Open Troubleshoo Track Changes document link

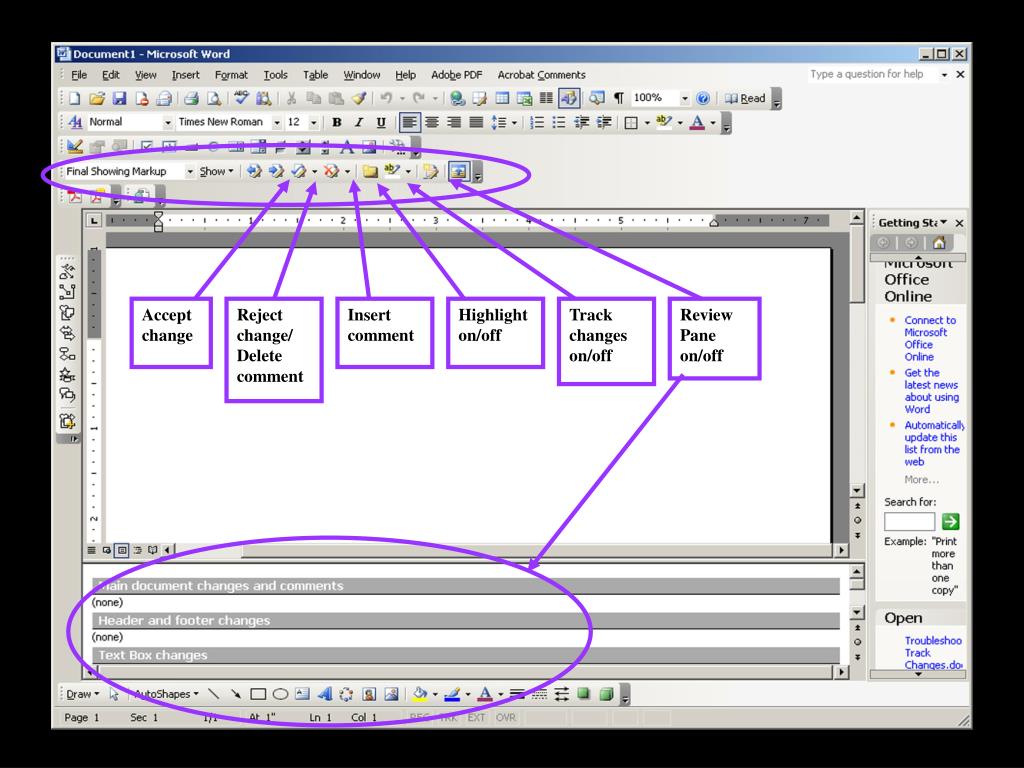(933, 652)
